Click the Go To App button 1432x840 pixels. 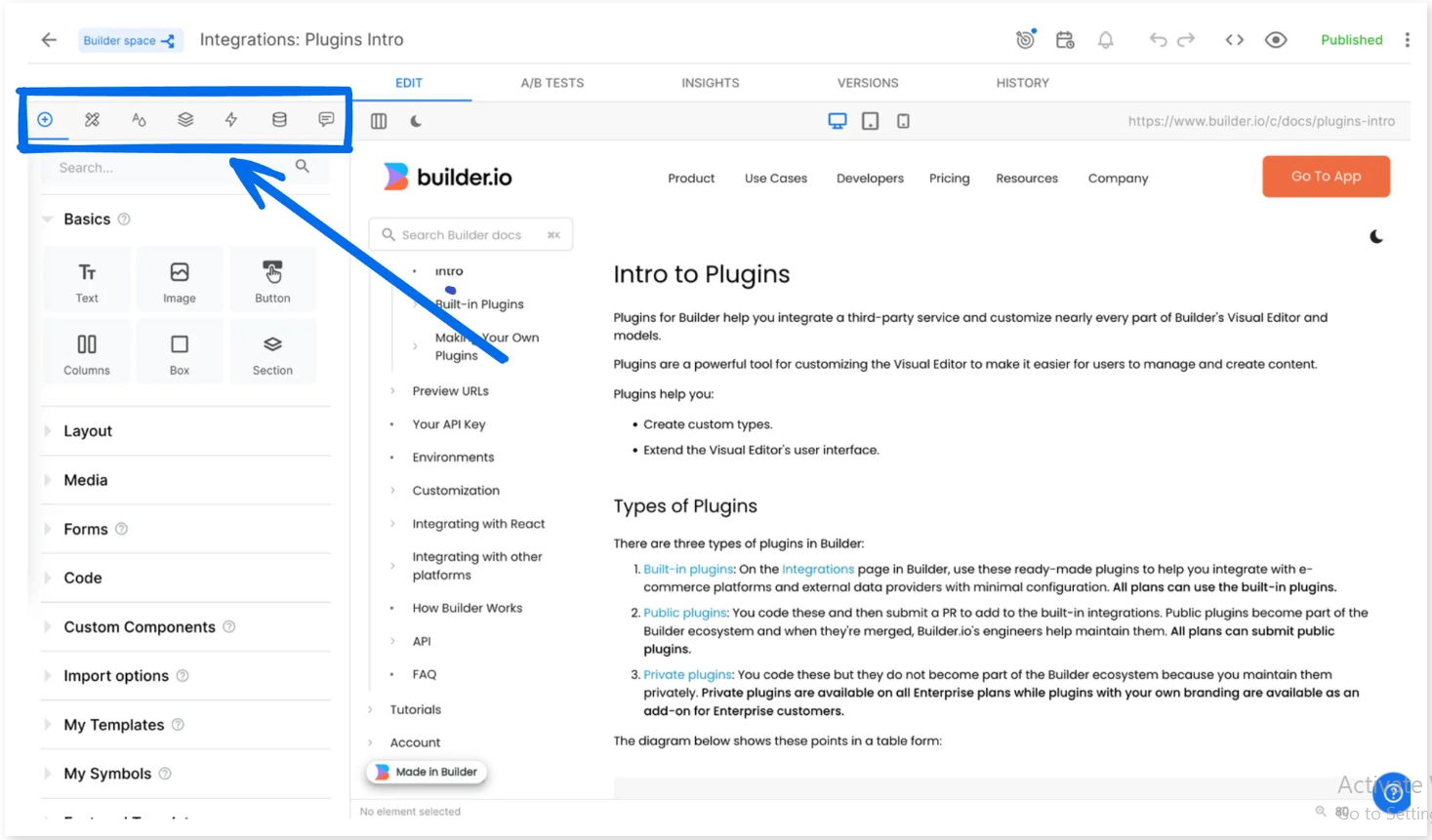pos(1326,177)
